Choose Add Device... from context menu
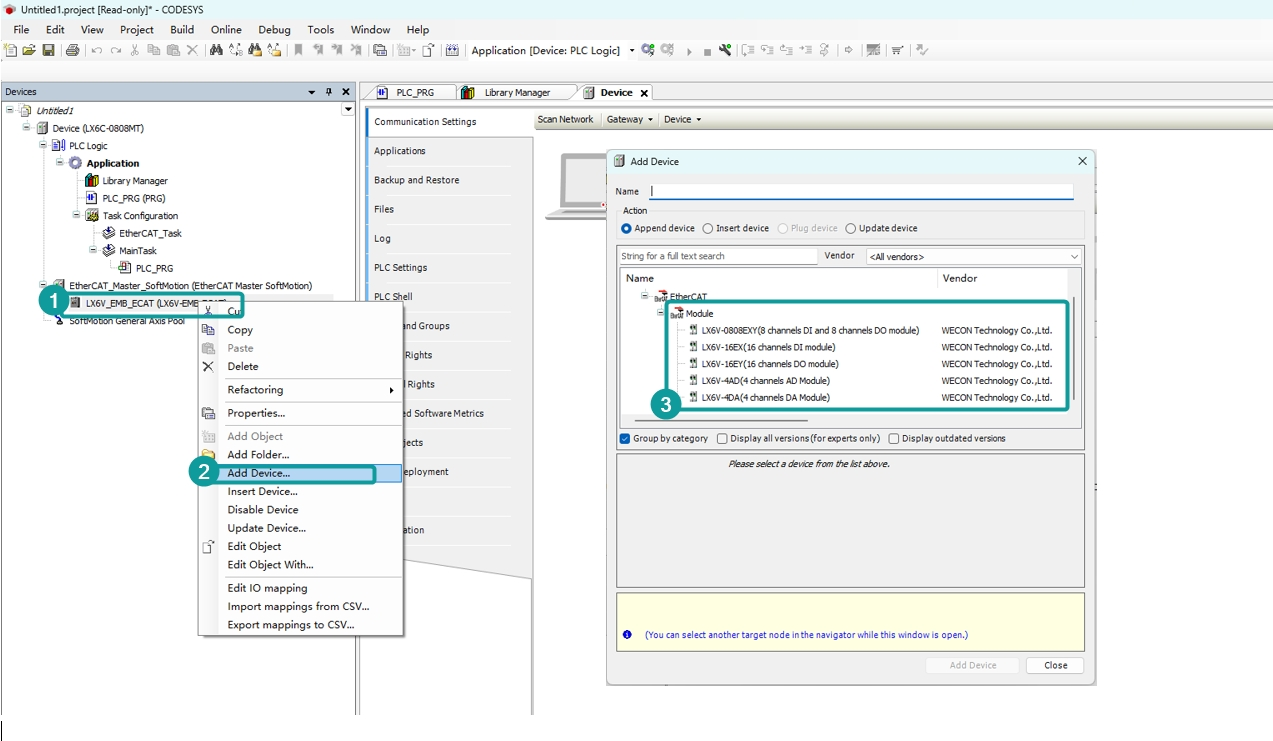Screen dimensions: 1273x741 point(258,473)
